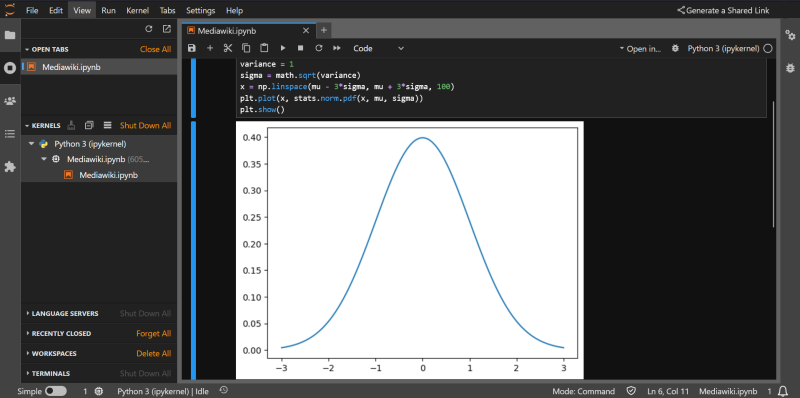Open the Settings menu
The width and height of the screenshot is (800, 398).
click(201, 10)
